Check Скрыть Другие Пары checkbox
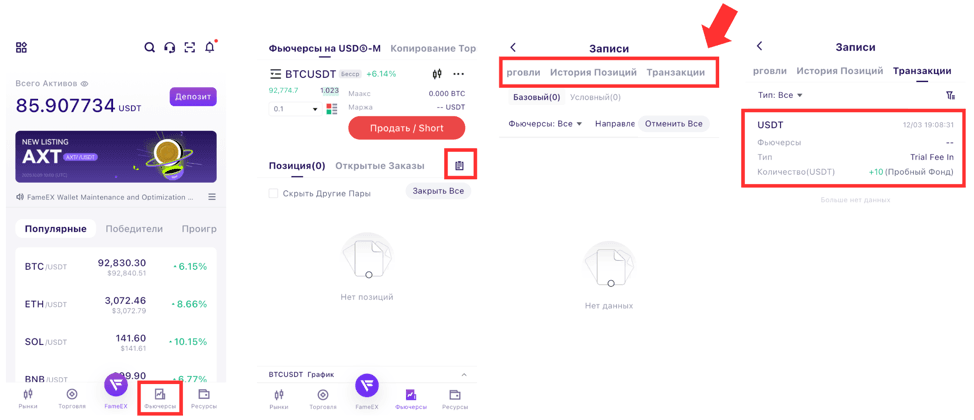Viewport: 974px width, 420px height. pos(273,193)
